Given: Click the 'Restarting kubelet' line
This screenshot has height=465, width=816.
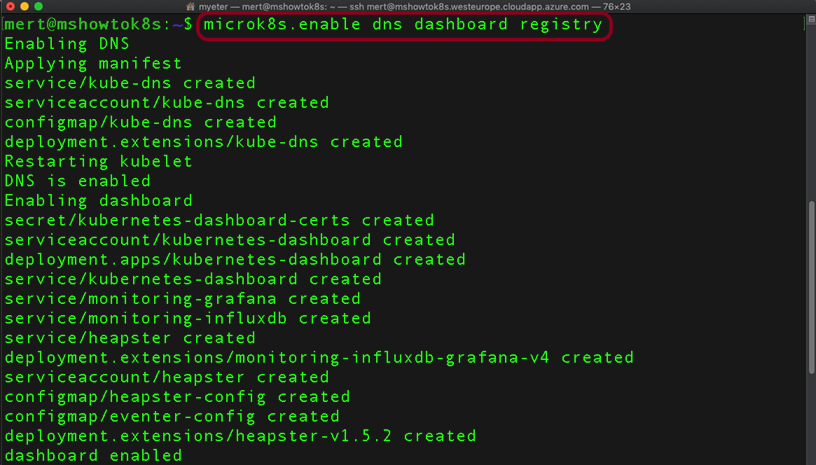Looking at the screenshot, I should [x=98, y=161].
